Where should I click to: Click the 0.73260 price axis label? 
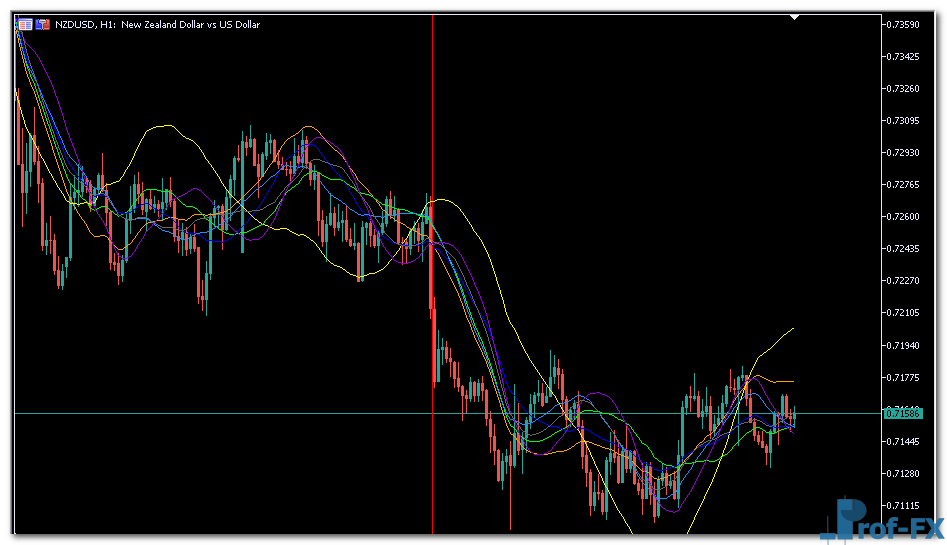904,88
